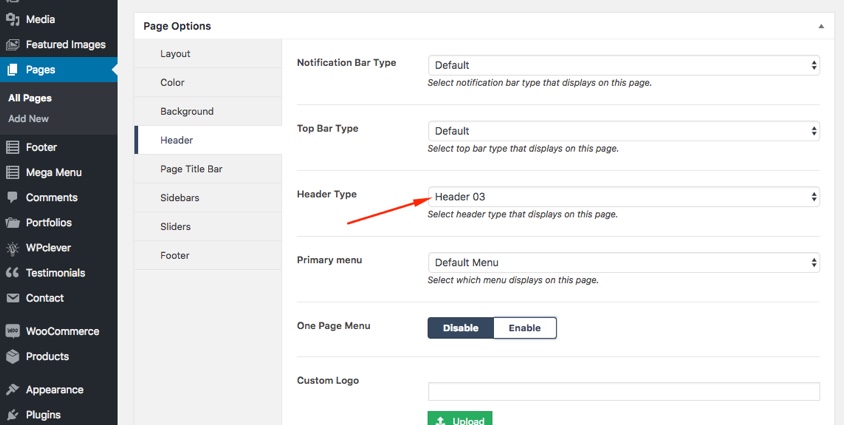844x425 pixels.
Task: Click the WooCommerce icon in sidebar
Action: (12, 331)
